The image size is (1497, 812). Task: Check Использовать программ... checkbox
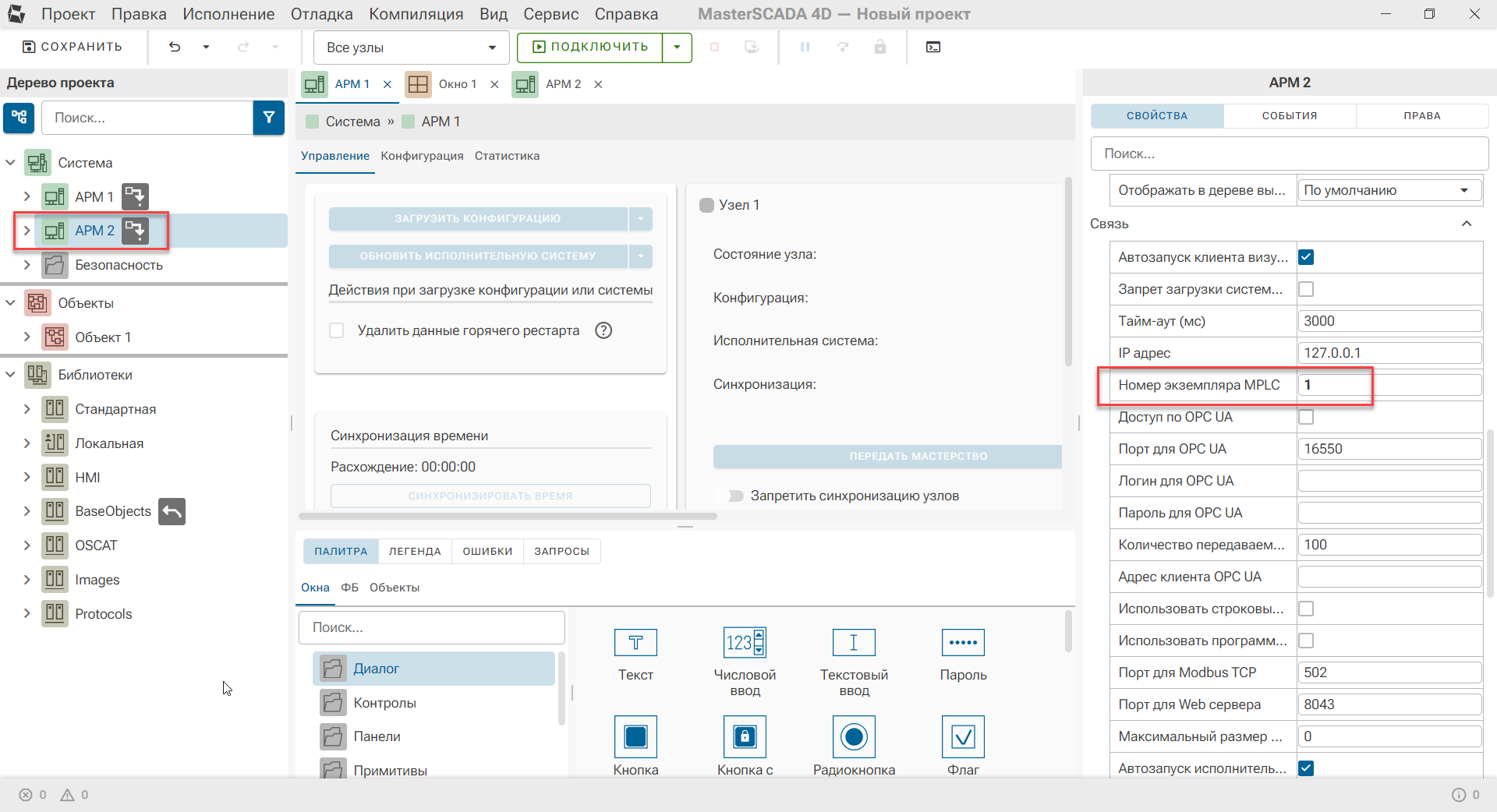point(1306,641)
